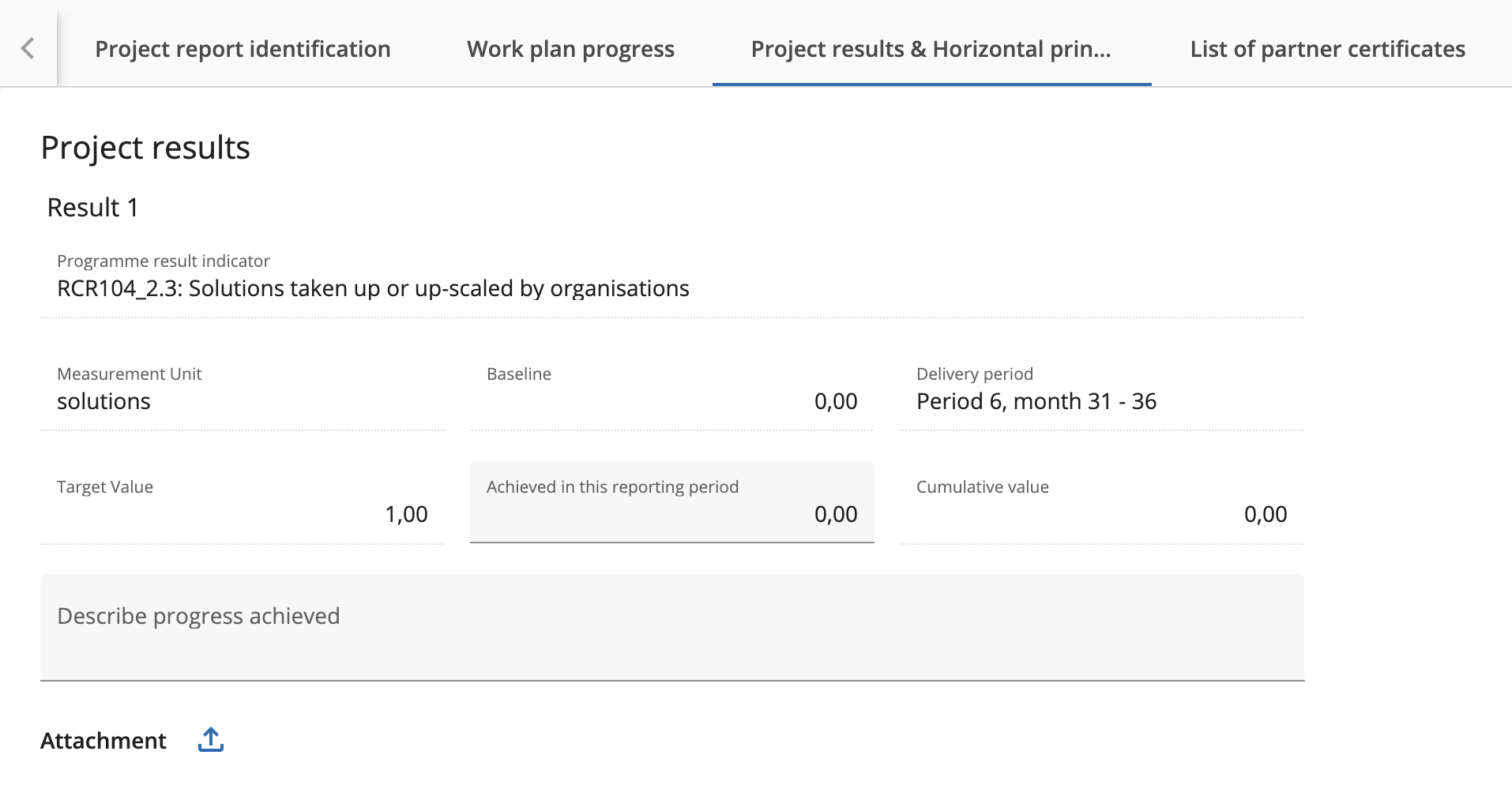Click the Target Value 1,00 amount
Screen dimensions: 1512x785
[x=406, y=514]
